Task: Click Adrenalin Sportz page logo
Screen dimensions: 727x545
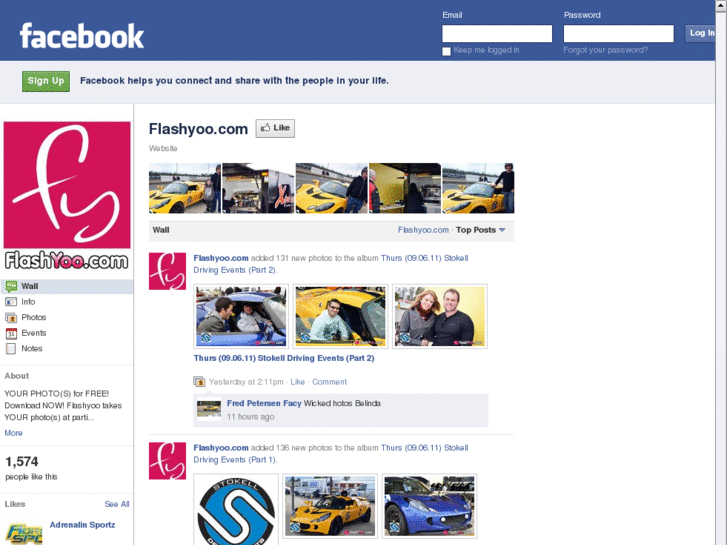Action: pyautogui.click(x=24, y=532)
